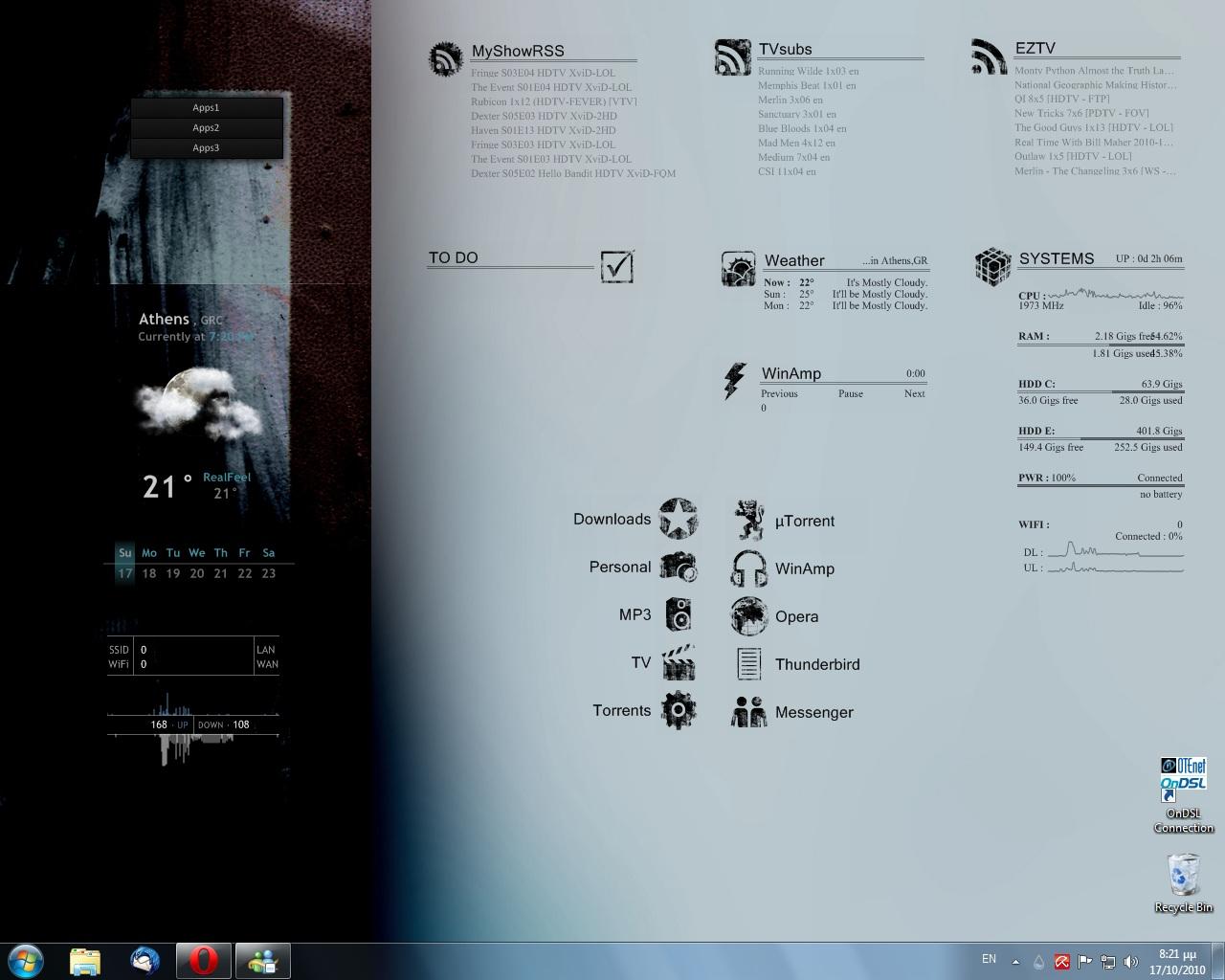Click WinAmp Pause control
The image size is (1225, 980).
pyautogui.click(x=851, y=393)
